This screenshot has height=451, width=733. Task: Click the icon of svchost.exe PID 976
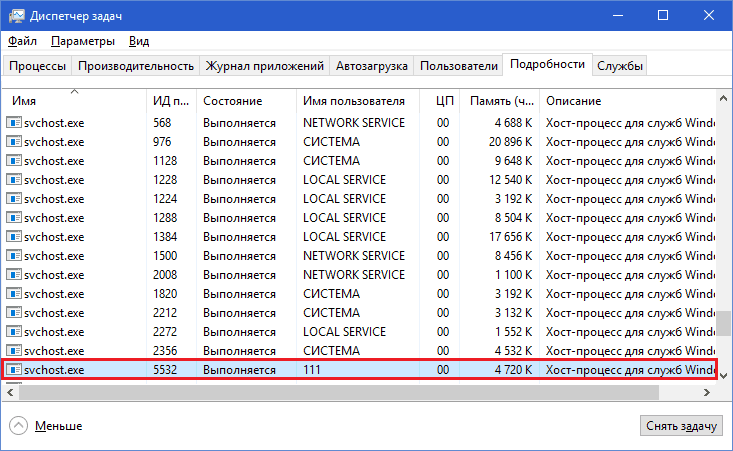(14, 142)
